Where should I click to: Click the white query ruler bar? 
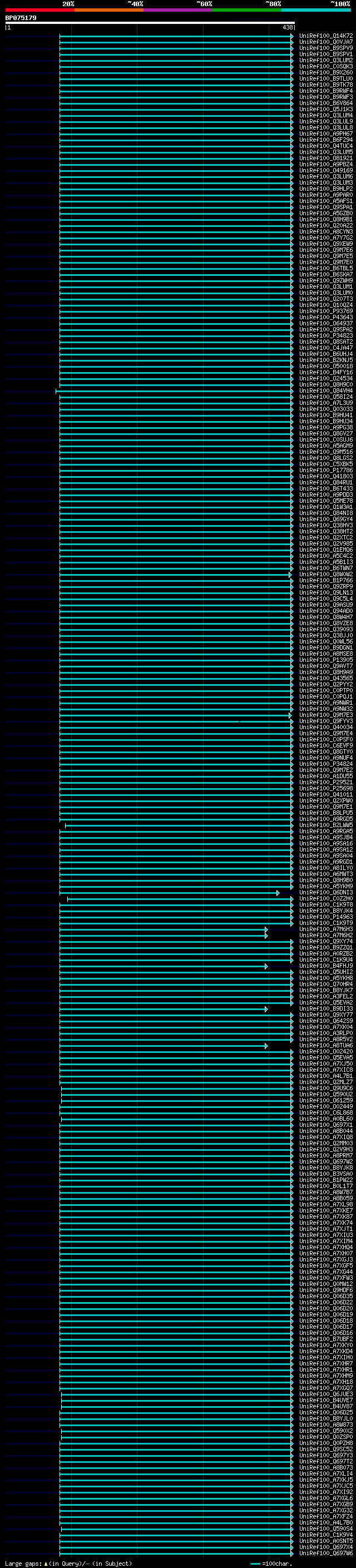(x=150, y=22)
